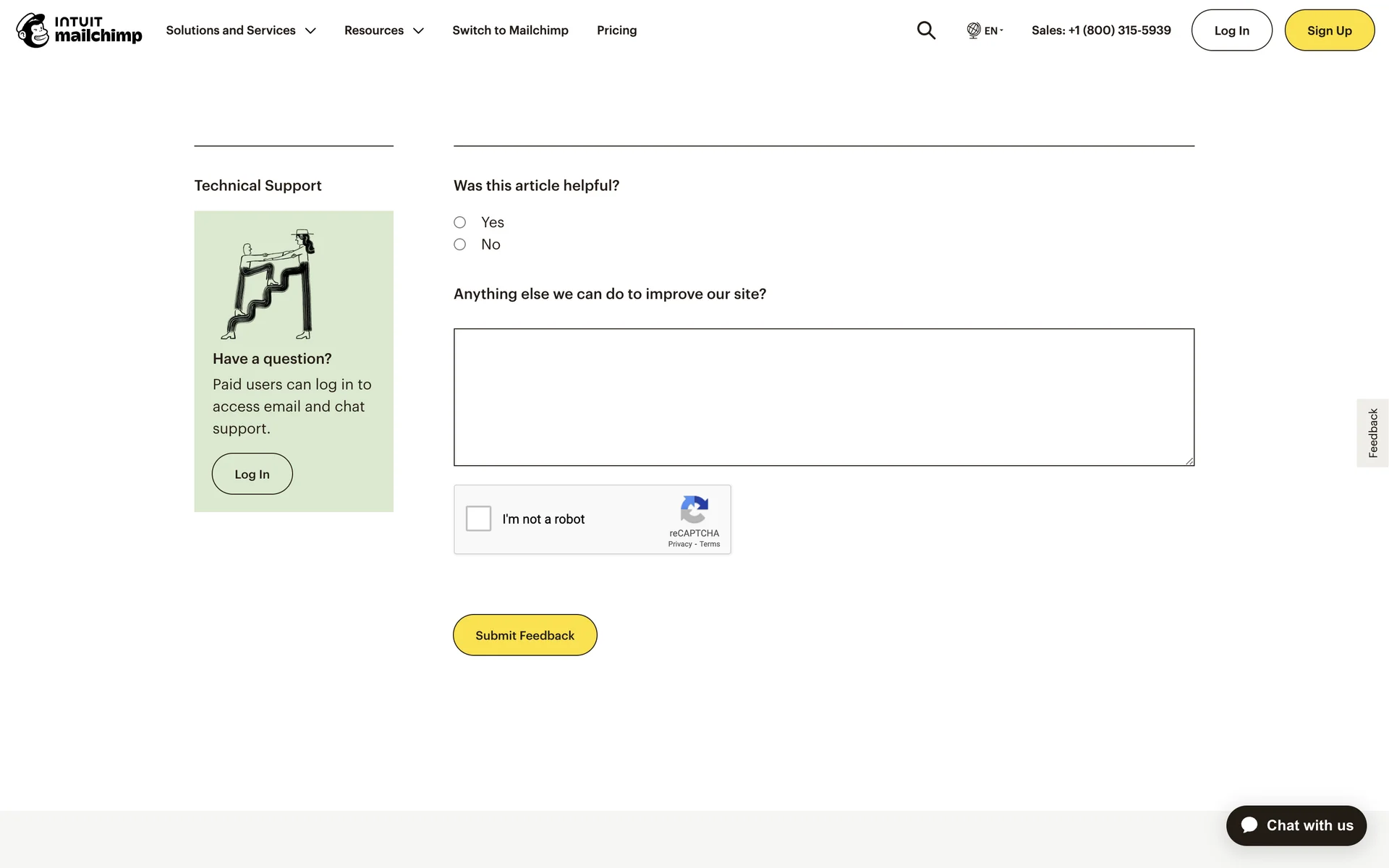
Task: Click the chat bubble icon
Action: click(x=1249, y=825)
